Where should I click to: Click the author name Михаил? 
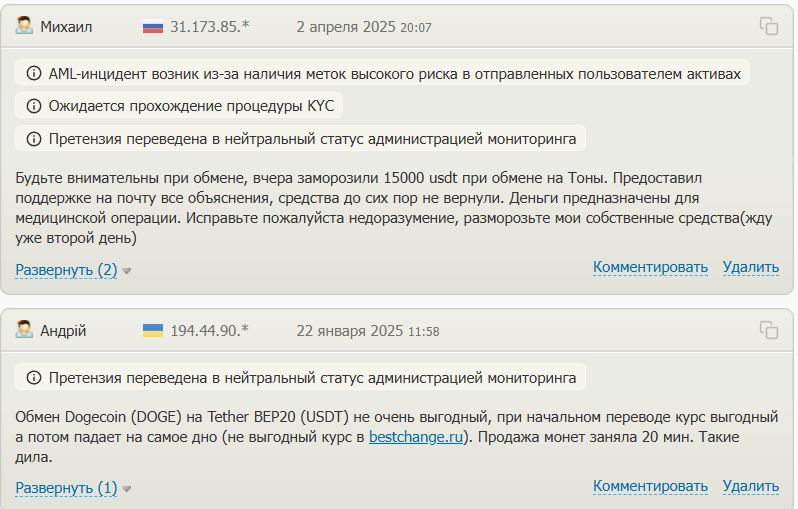pos(66,26)
